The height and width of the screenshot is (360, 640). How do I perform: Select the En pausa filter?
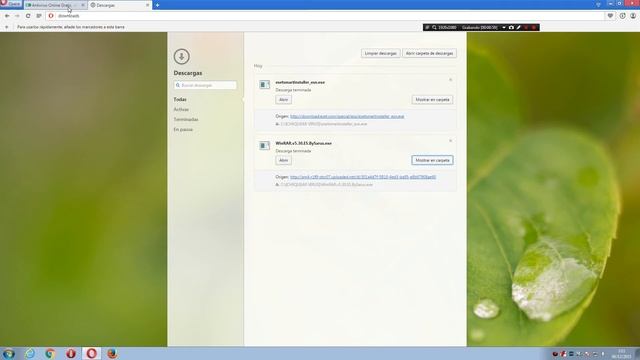coord(183,129)
